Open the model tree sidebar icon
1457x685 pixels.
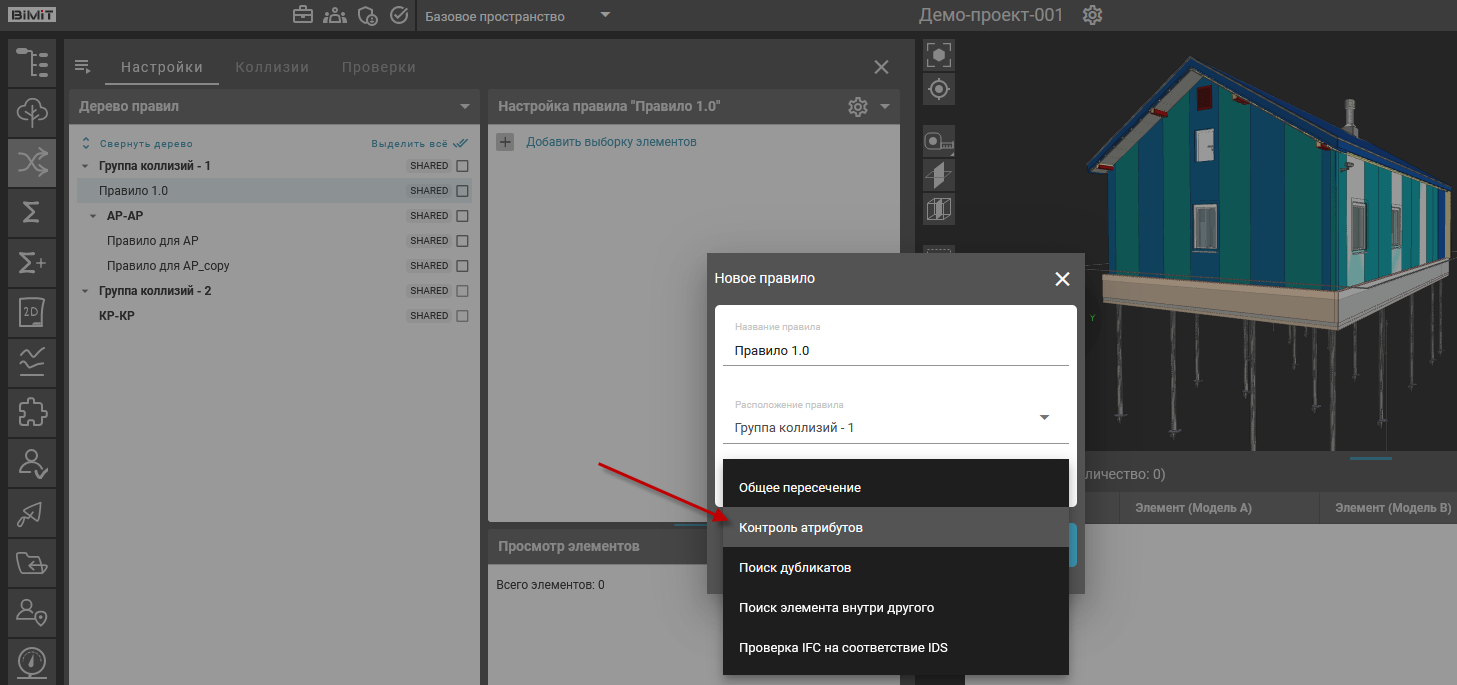(32, 62)
